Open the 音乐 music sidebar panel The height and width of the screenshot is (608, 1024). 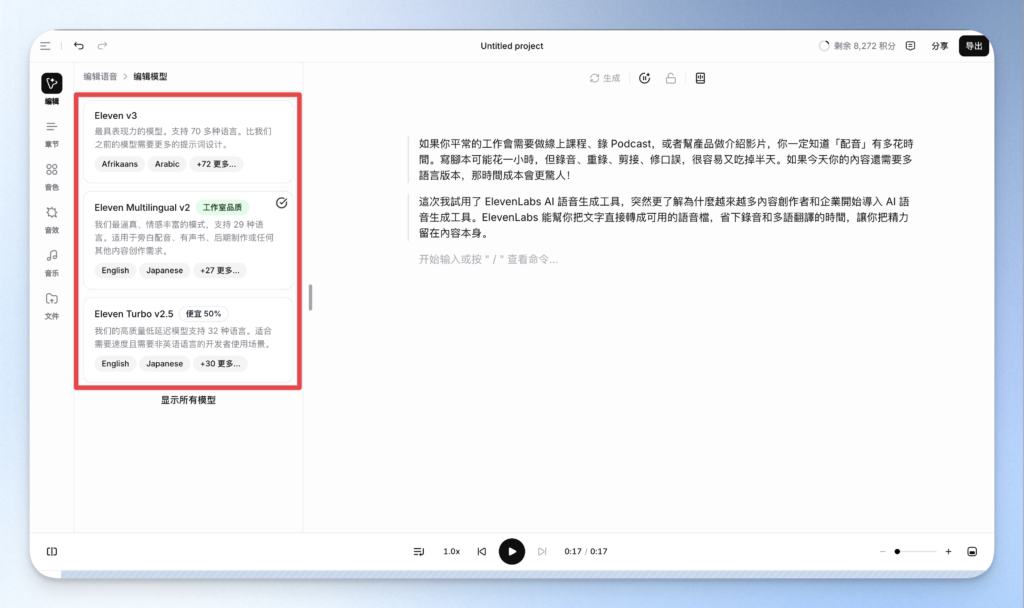[x=52, y=263]
